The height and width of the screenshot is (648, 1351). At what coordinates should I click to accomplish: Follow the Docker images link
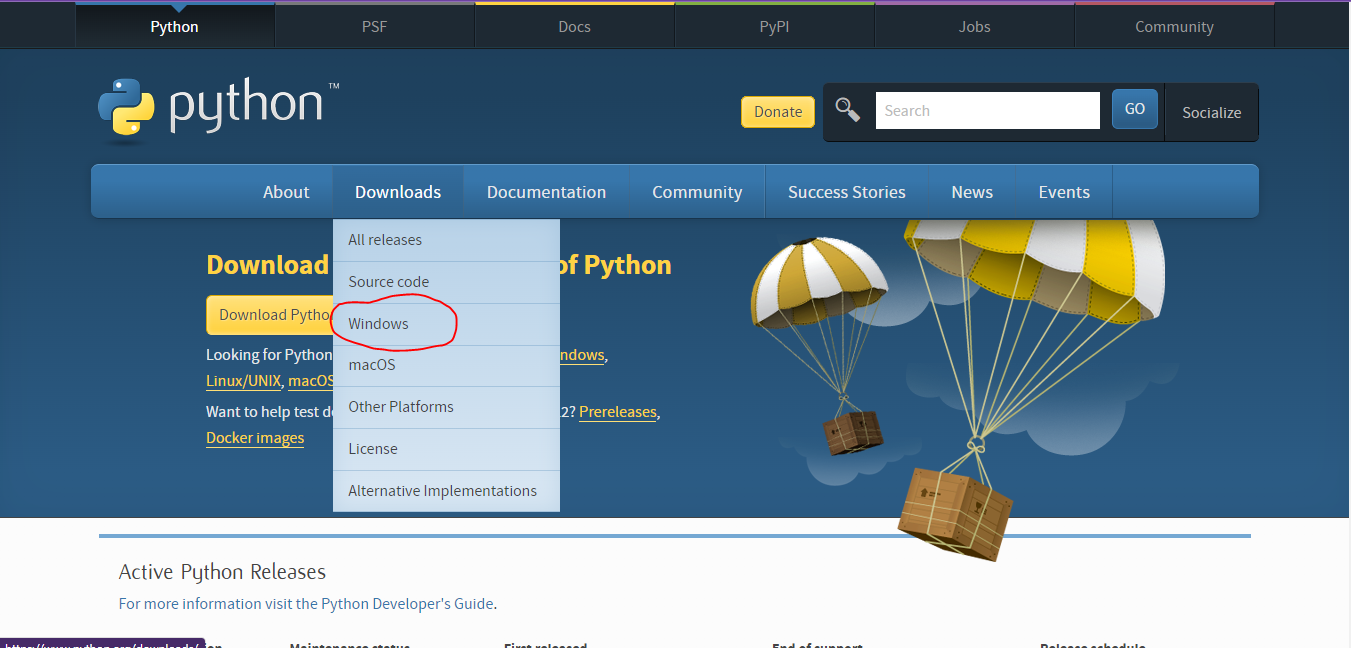(255, 438)
